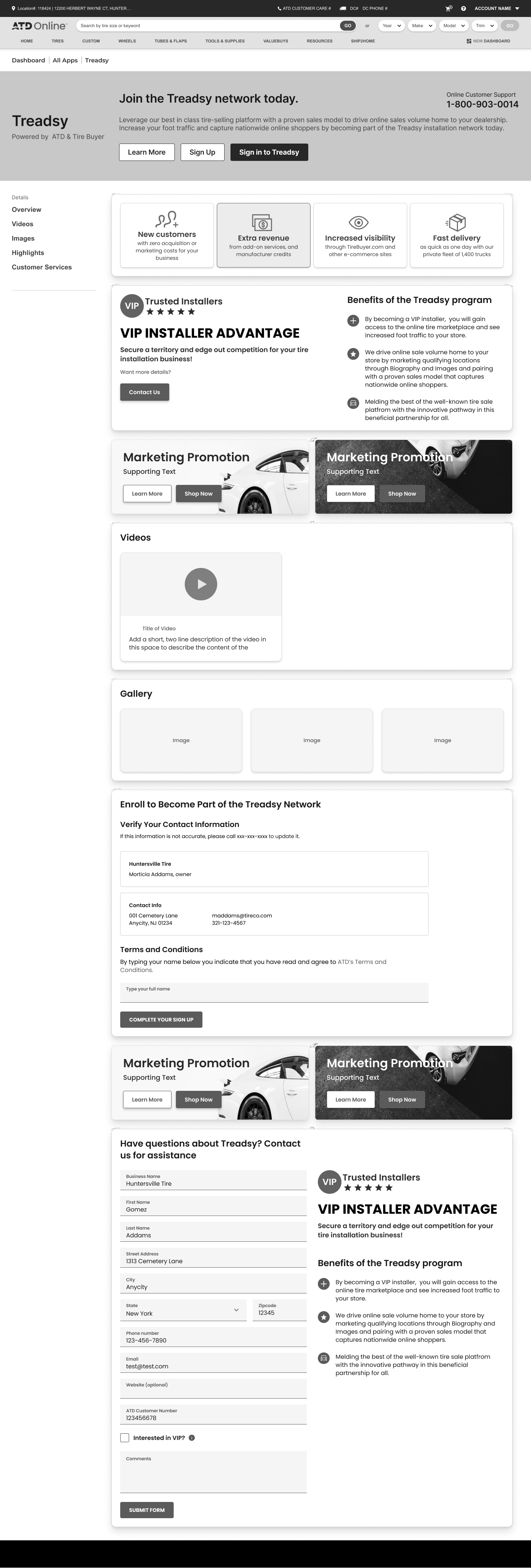Click the tire size or keyword search field
The width and height of the screenshot is (531, 1568).
coord(208,25)
